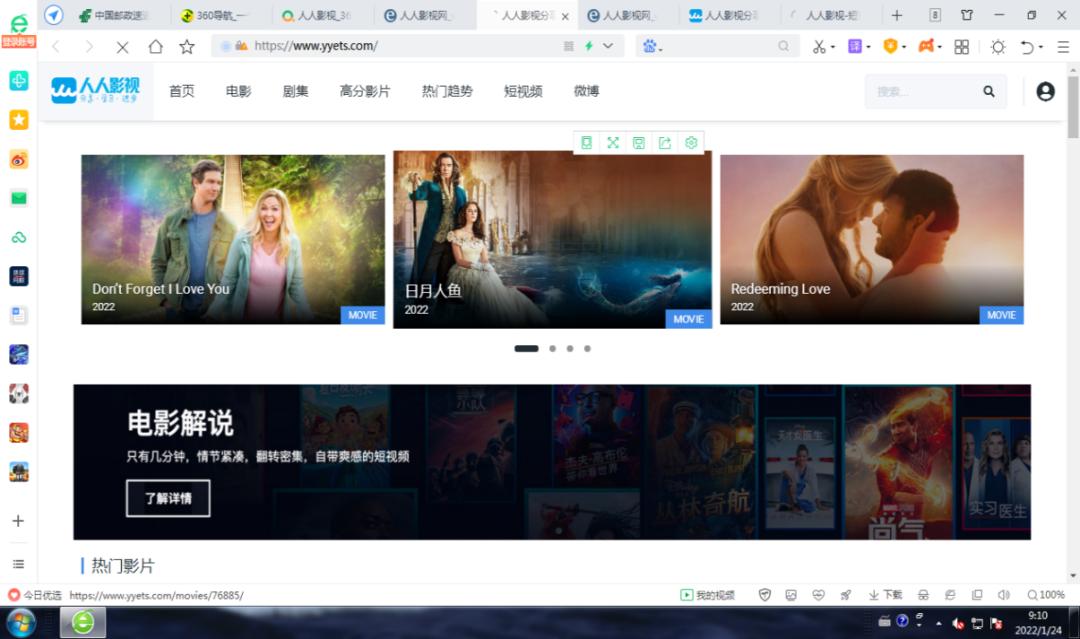Open the orange gamepad extension
Viewport: 1080px width, 639px height.
pos(926,46)
